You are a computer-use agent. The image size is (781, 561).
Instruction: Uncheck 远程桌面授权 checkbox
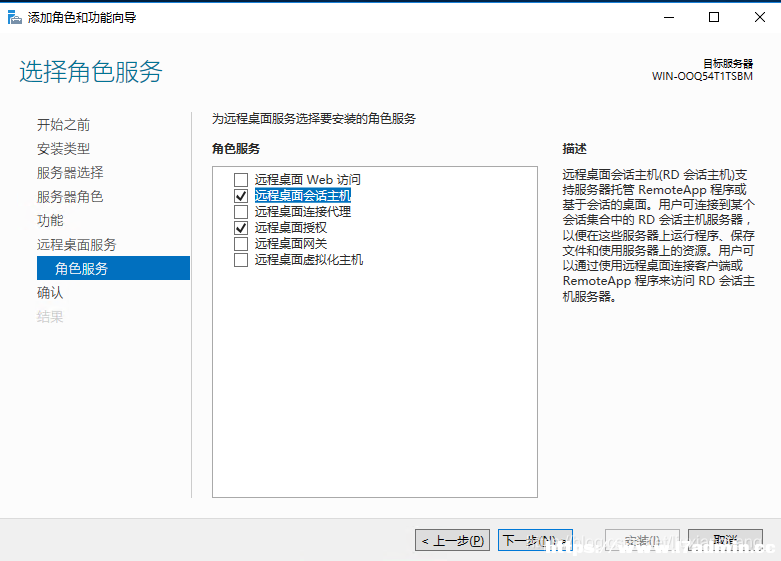coord(241,228)
